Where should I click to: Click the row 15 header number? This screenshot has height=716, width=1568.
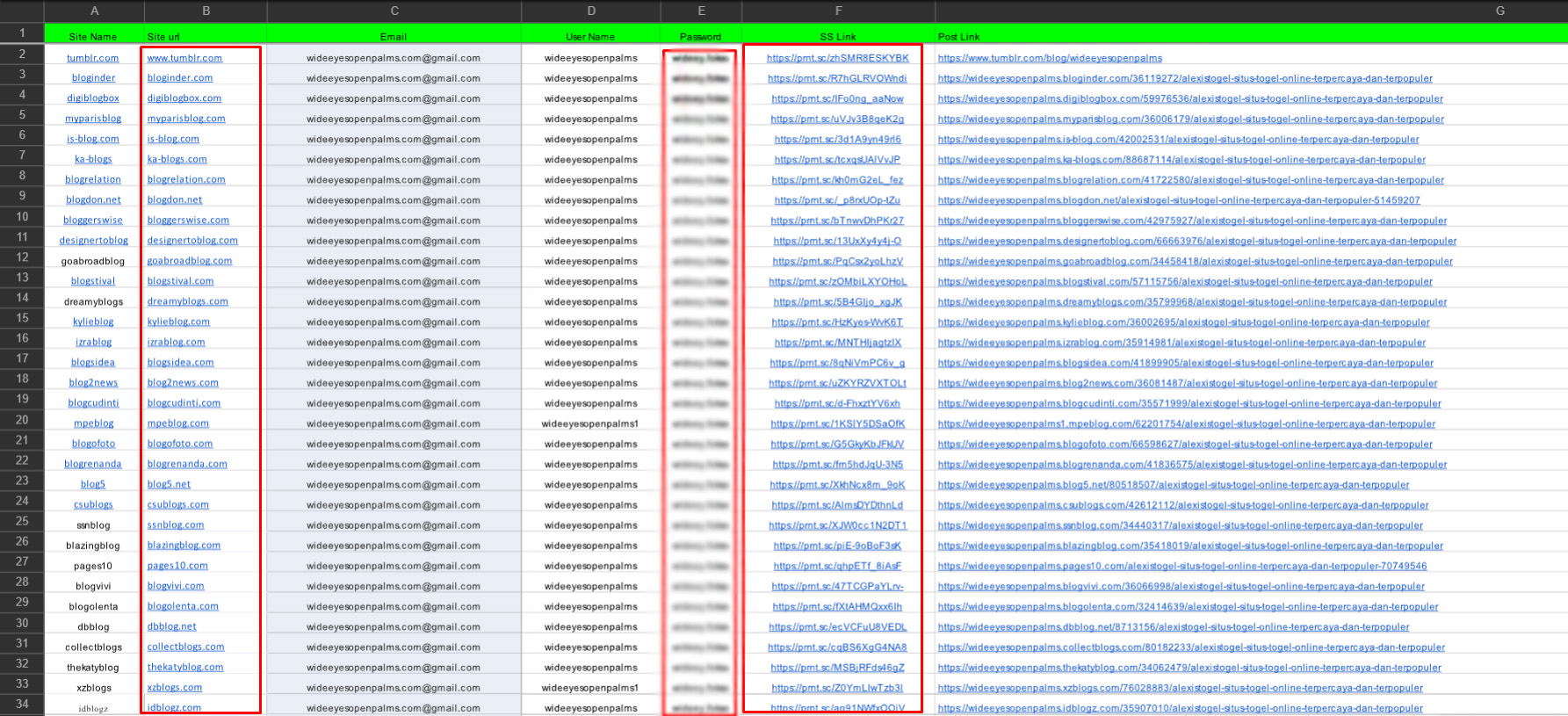22,318
